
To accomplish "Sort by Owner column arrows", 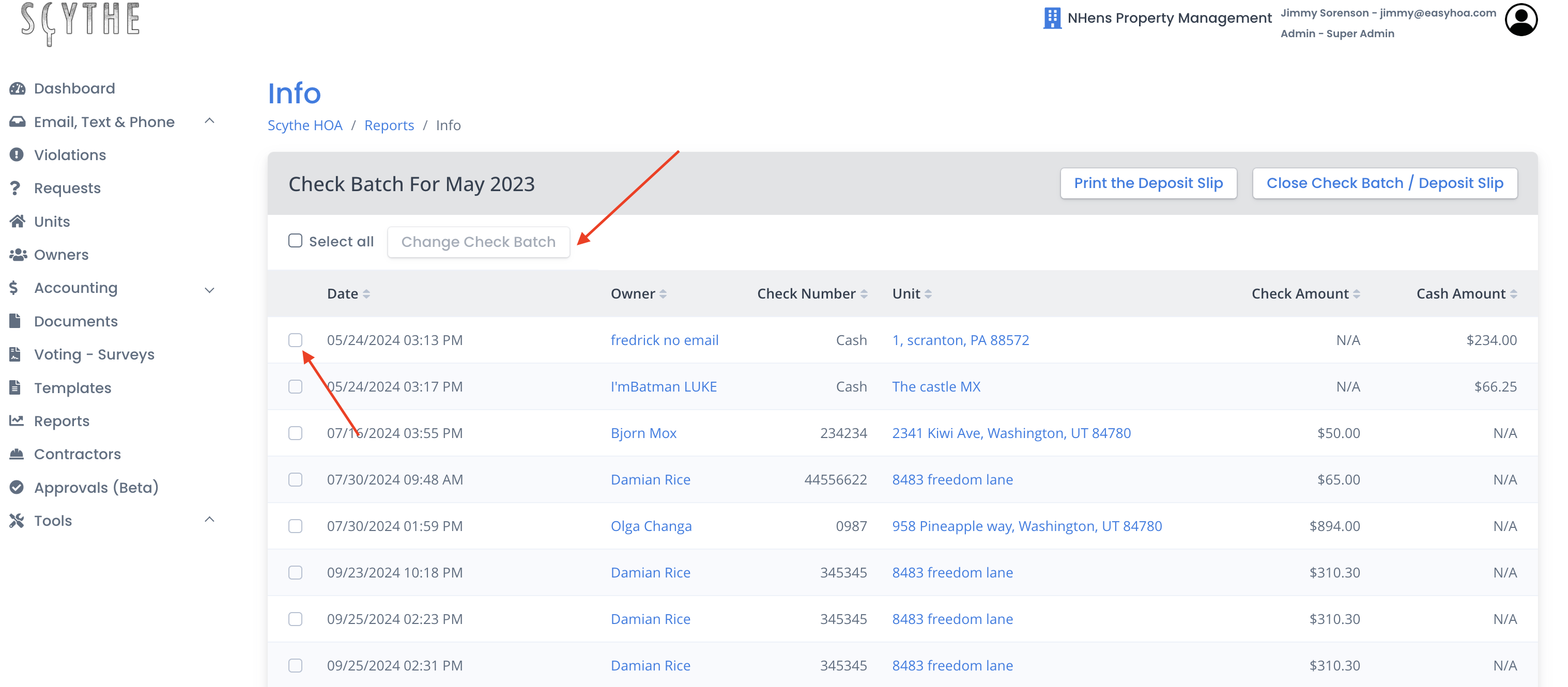I will 662,294.
